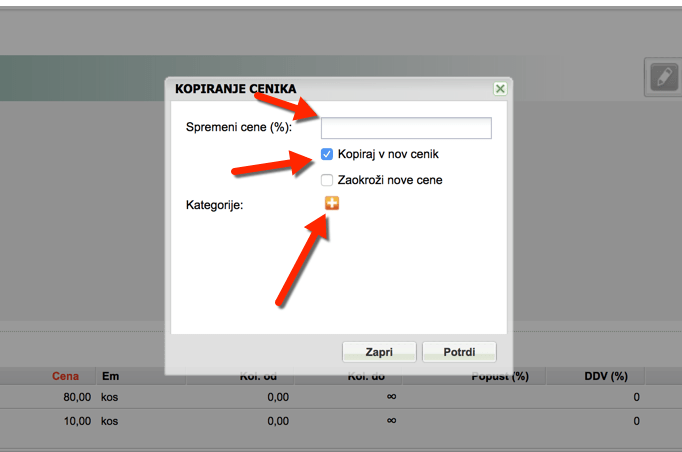The width and height of the screenshot is (682, 452).
Task: Uncheck Kopiraj v nov cenik checkbox
Action: [327, 154]
